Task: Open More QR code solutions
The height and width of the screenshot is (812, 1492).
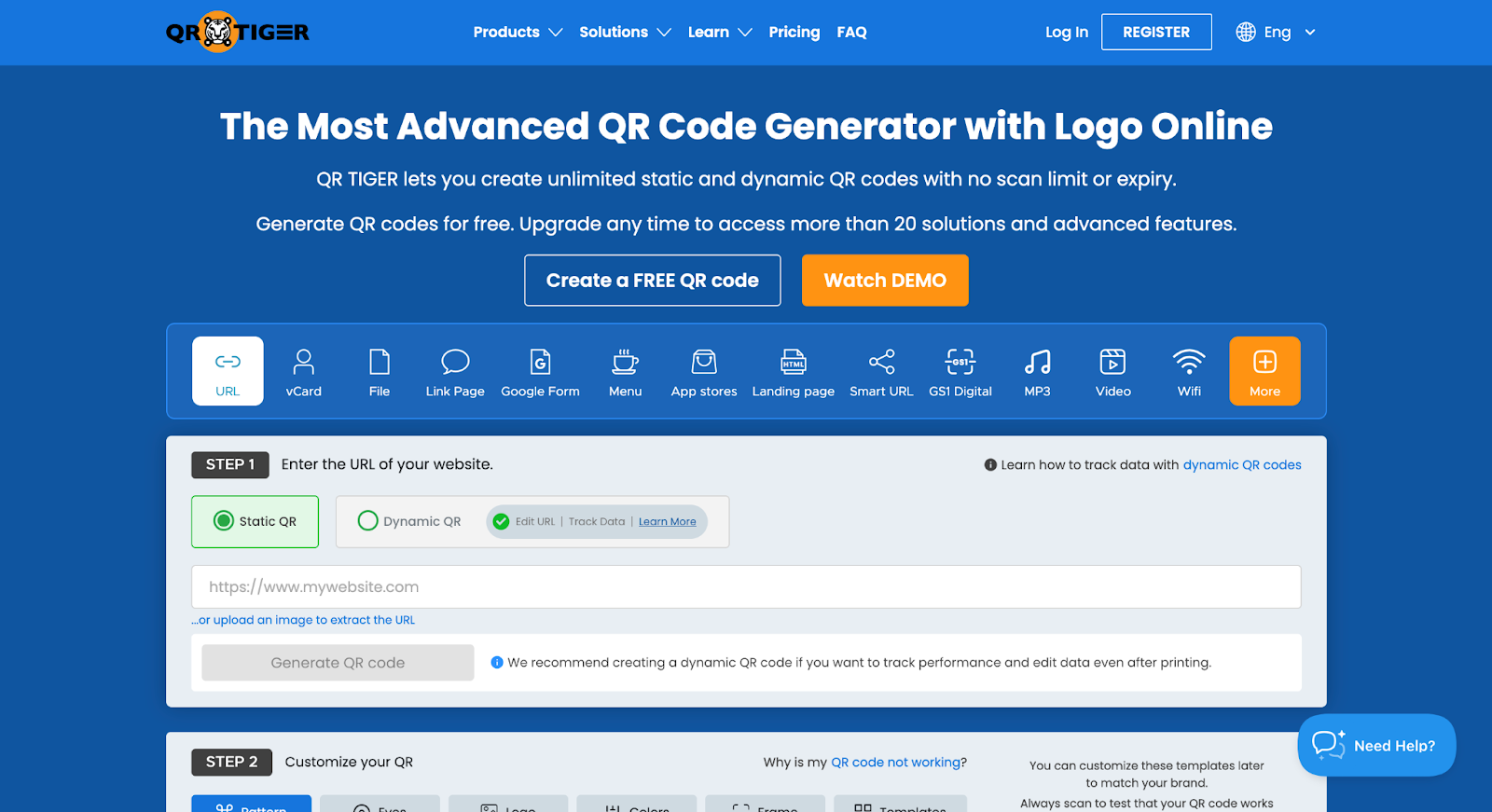Action: (x=1264, y=371)
